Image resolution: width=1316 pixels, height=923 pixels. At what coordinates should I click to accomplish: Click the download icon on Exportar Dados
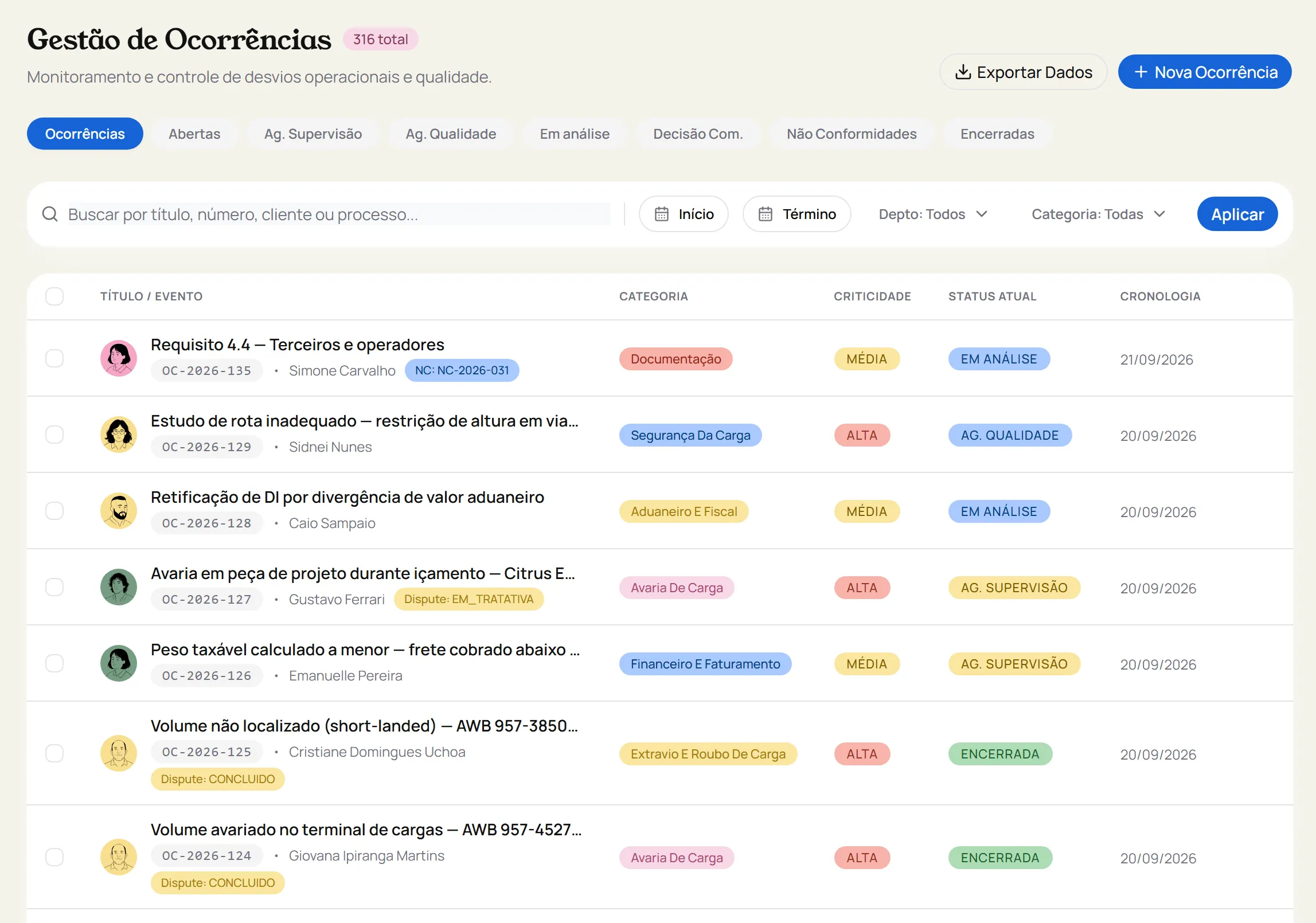963,72
